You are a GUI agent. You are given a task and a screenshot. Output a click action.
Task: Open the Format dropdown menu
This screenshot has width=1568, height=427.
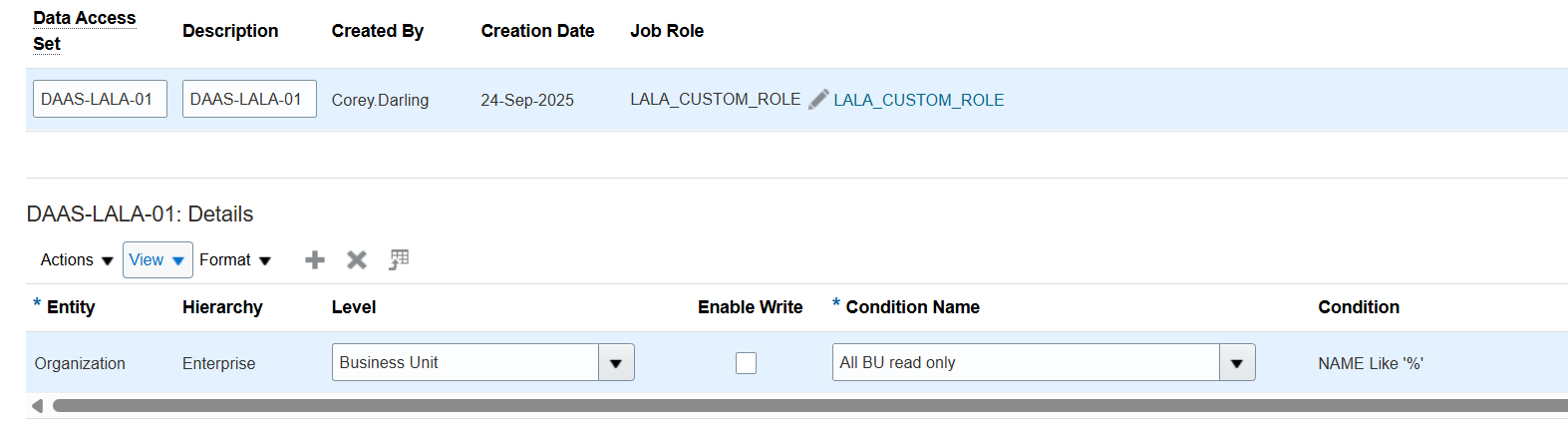[235, 260]
